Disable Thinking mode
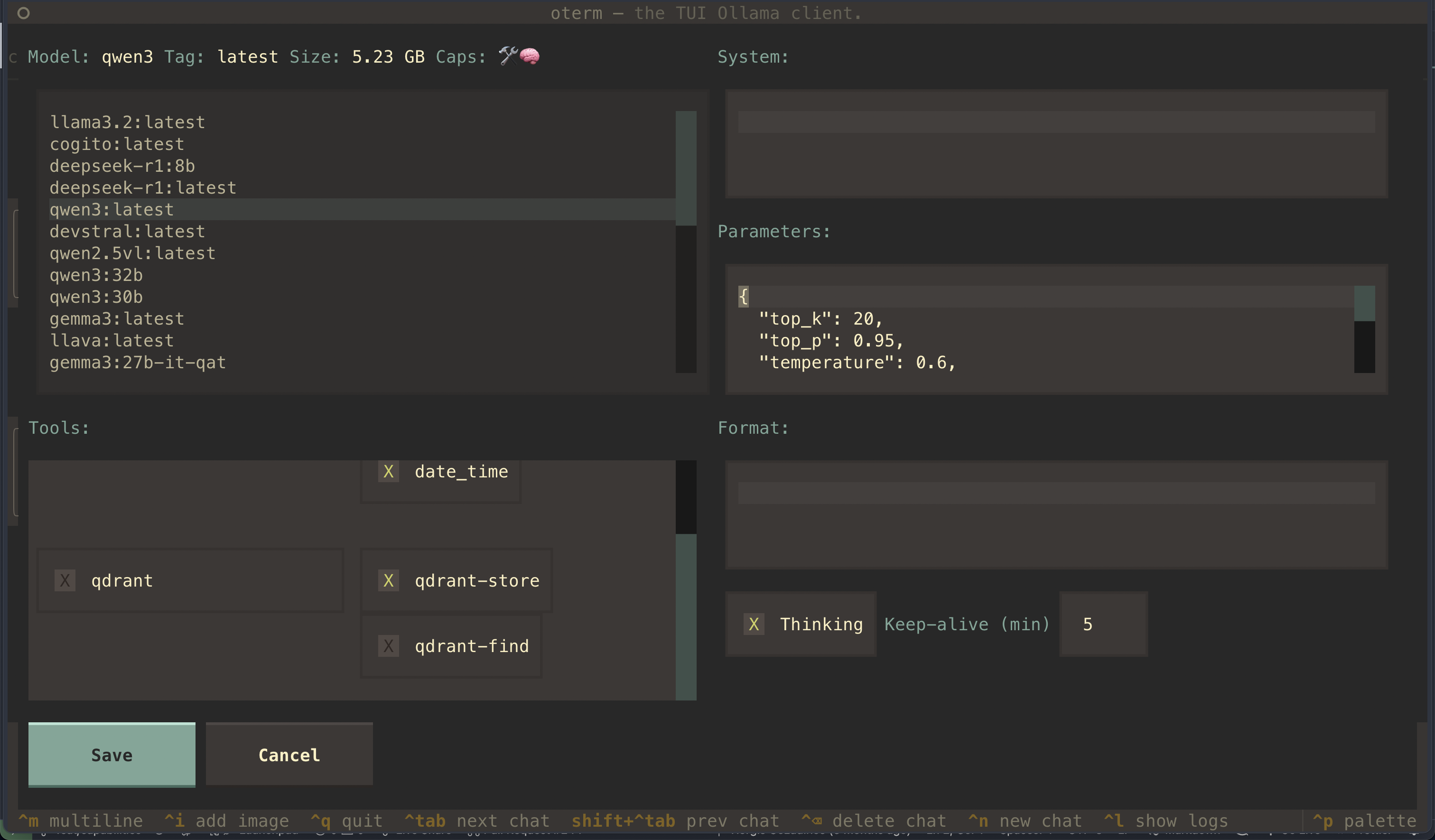Screen dimensions: 1435x840 click(x=755, y=624)
